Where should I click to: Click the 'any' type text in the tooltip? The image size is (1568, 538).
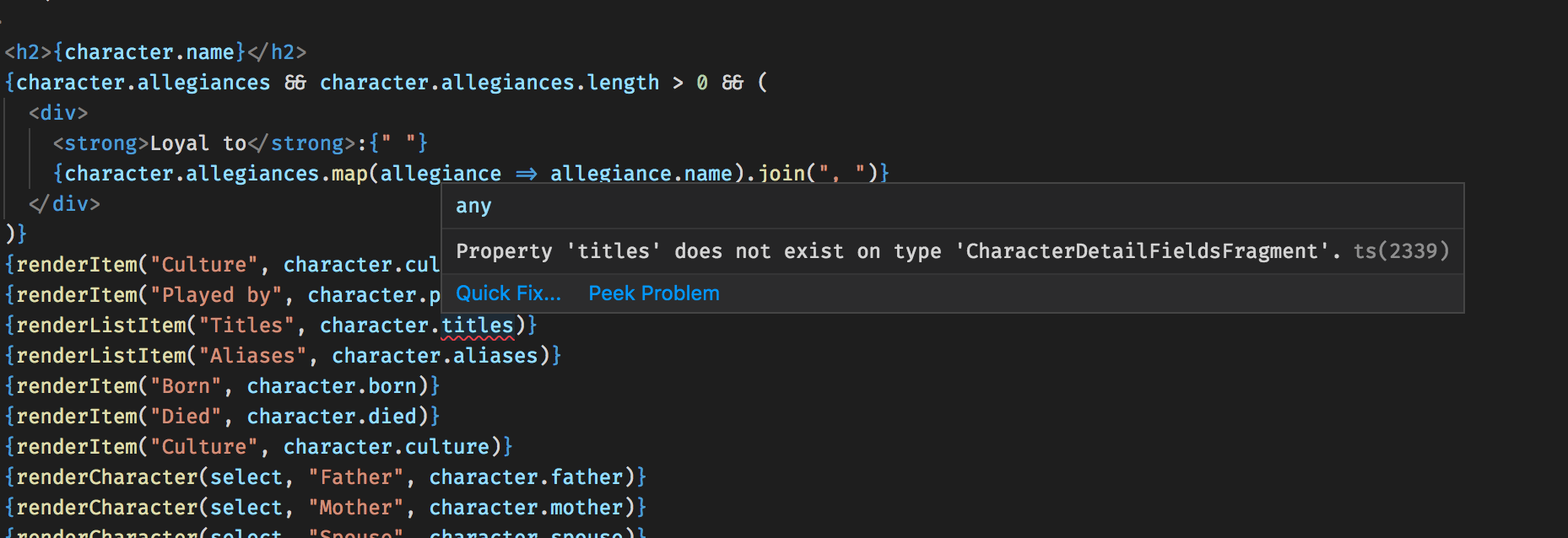473,206
